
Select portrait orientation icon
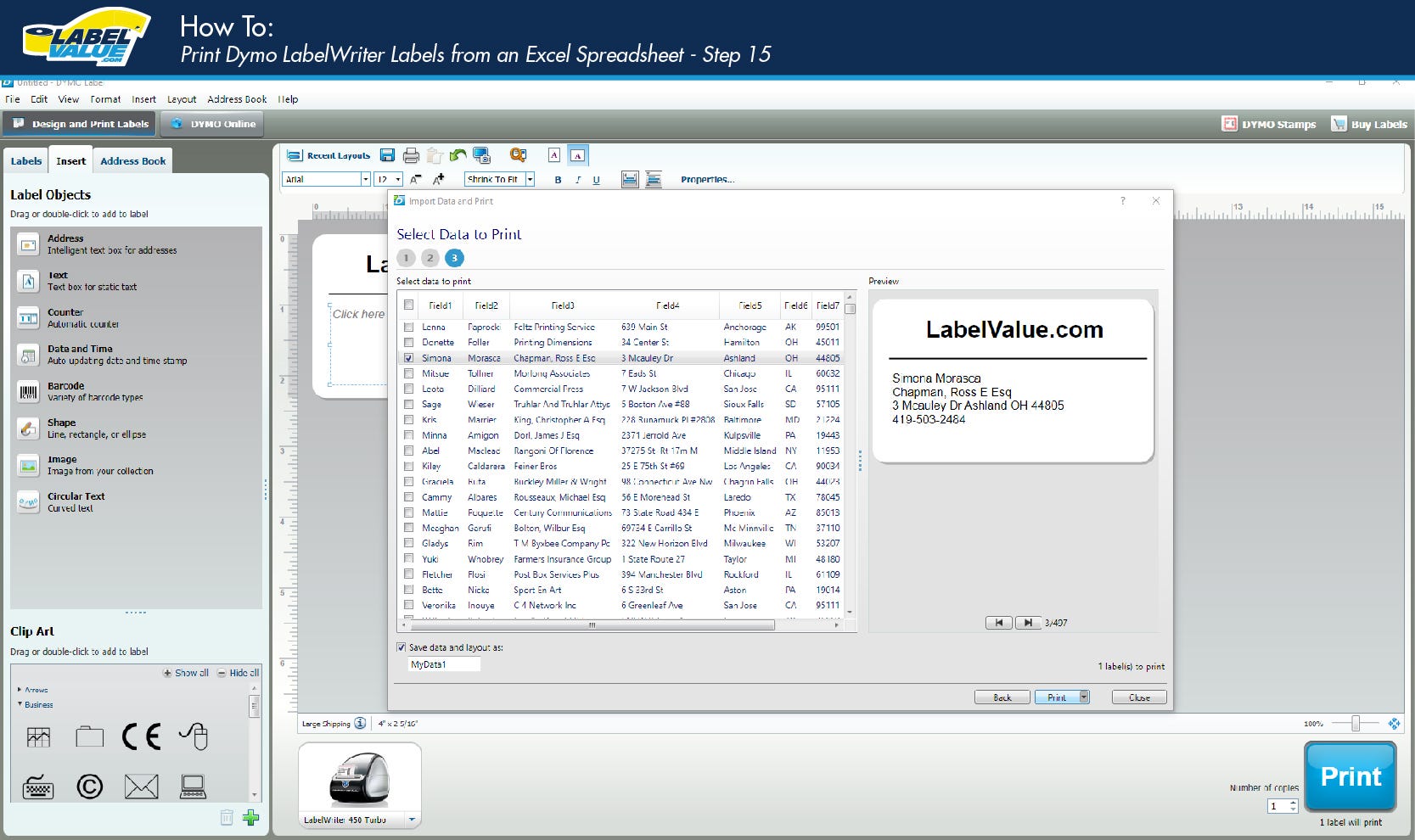(554, 155)
